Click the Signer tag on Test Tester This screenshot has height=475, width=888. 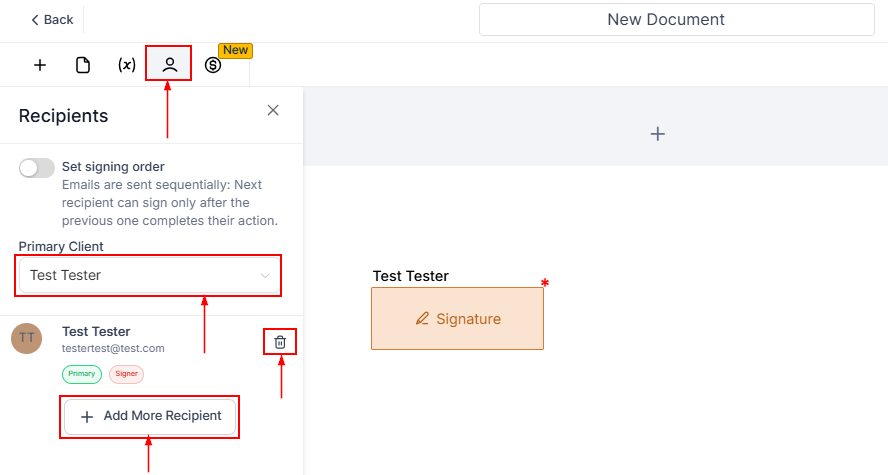click(x=126, y=374)
